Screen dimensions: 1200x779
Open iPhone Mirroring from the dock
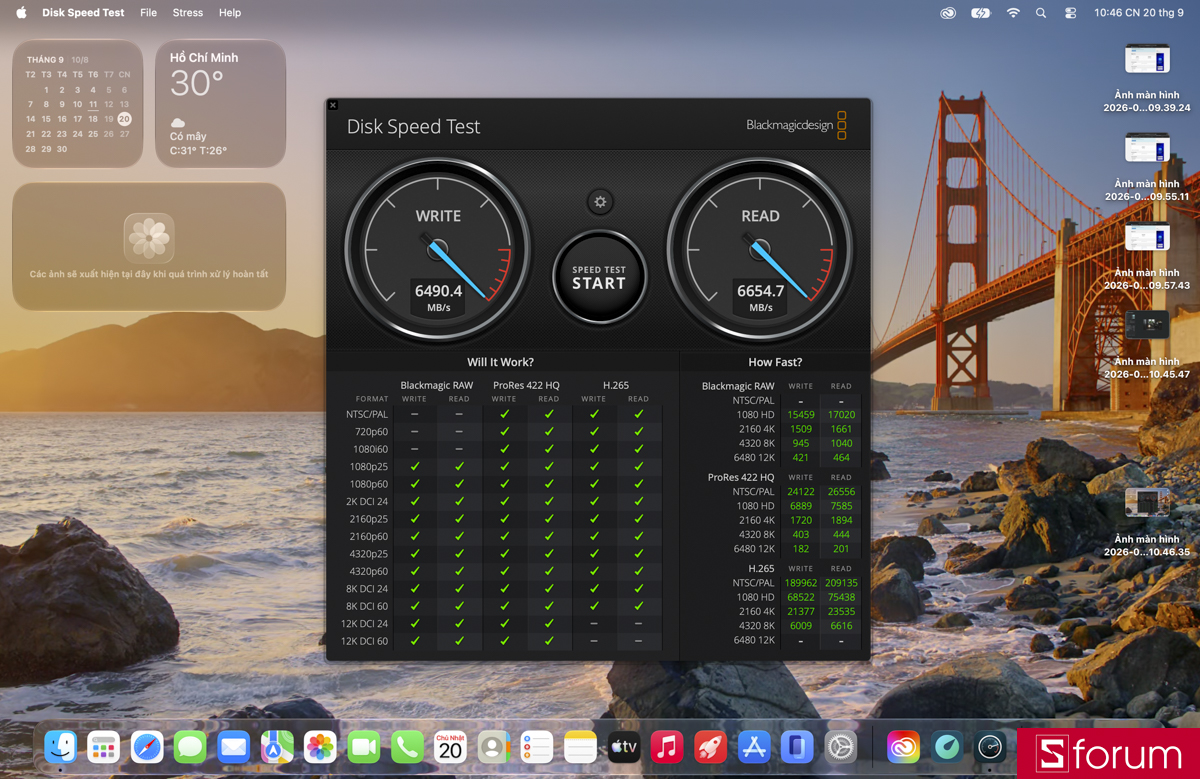pos(797,747)
